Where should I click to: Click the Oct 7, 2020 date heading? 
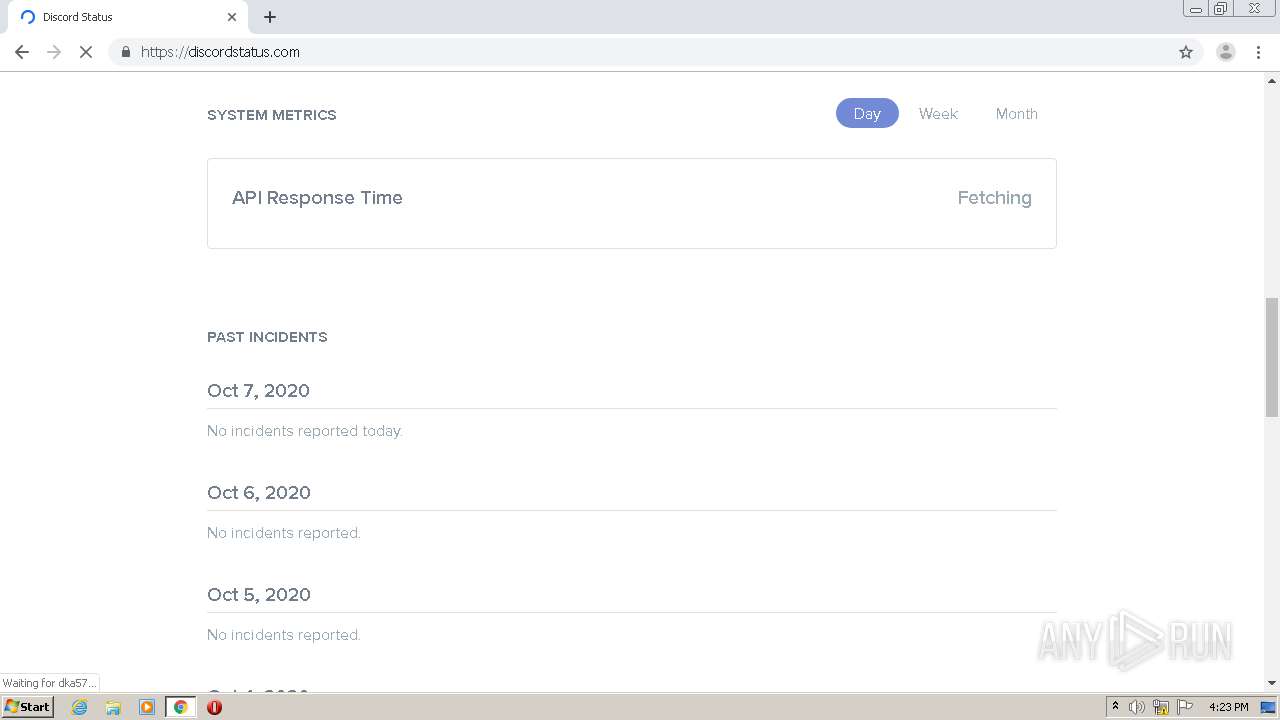258,391
